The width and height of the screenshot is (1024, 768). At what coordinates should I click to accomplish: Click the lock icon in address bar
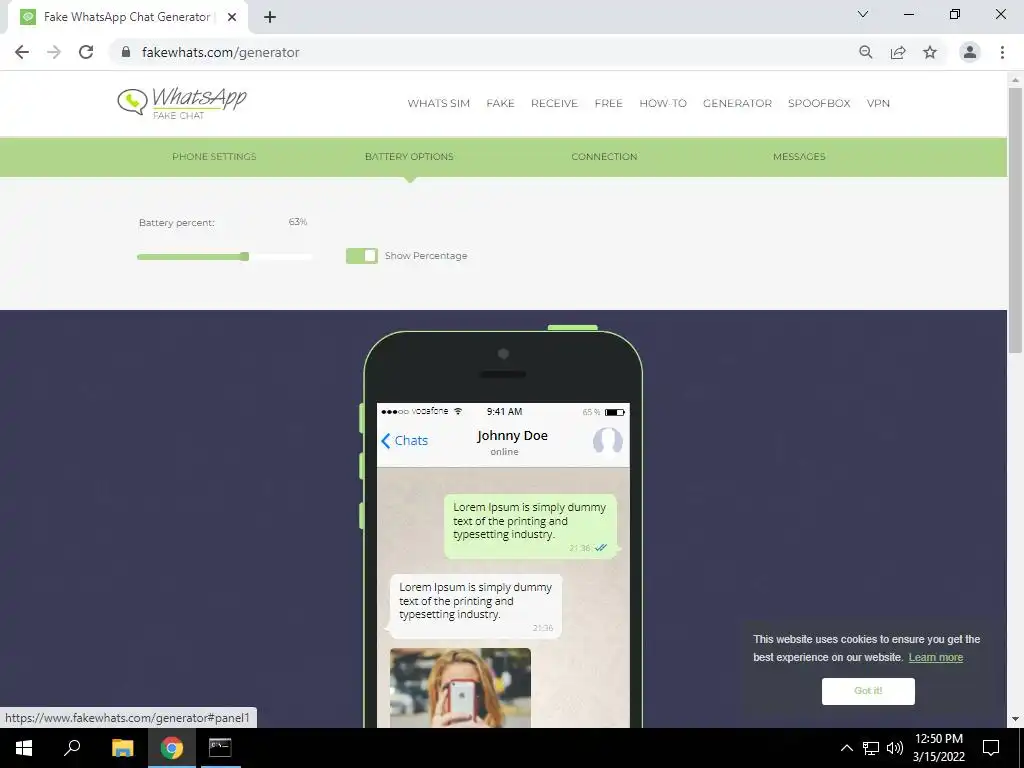(126, 52)
